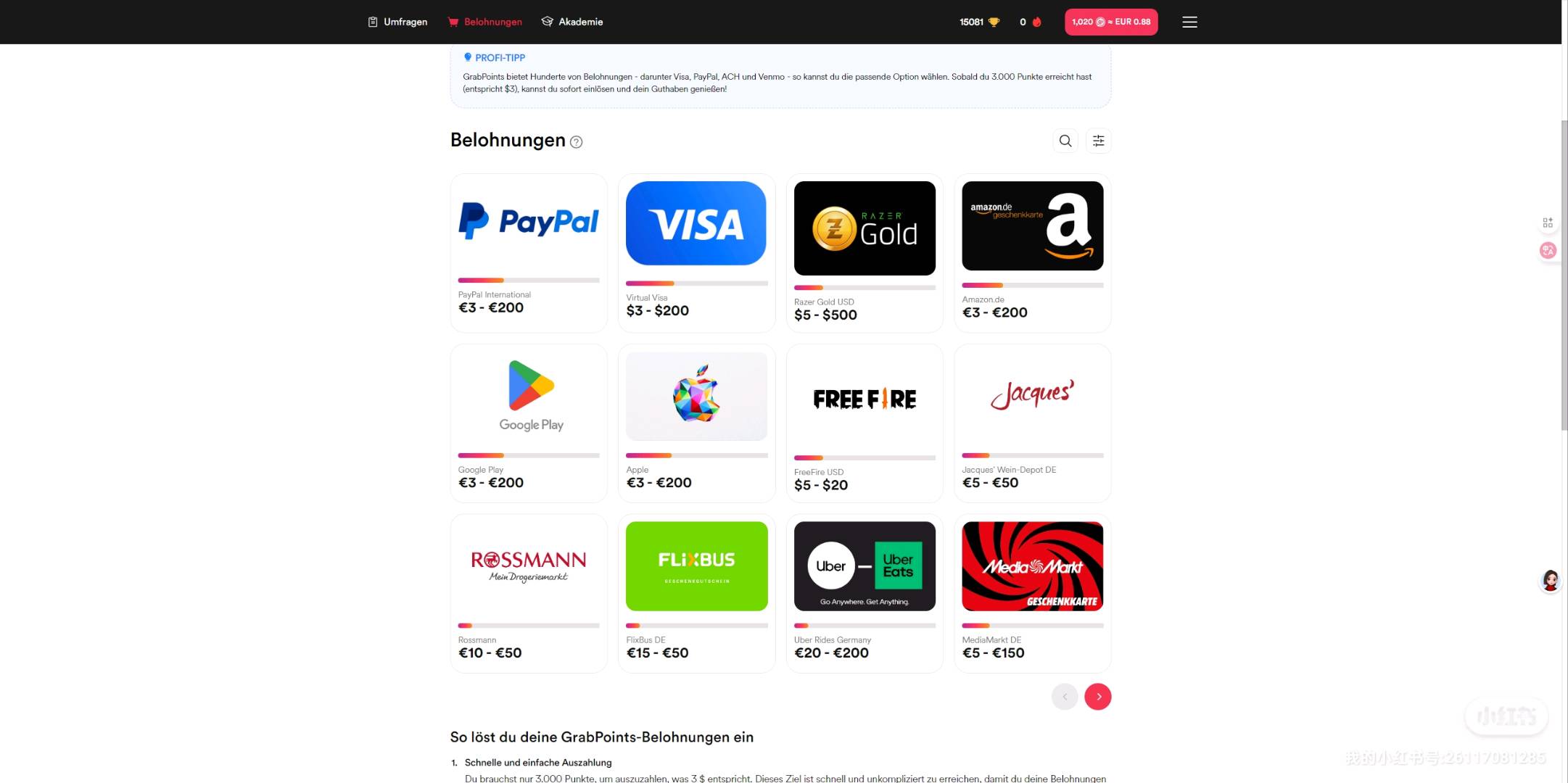Open the support avatar chat icon
This screenshot has height=783, width=1568.
[1551, 581]
